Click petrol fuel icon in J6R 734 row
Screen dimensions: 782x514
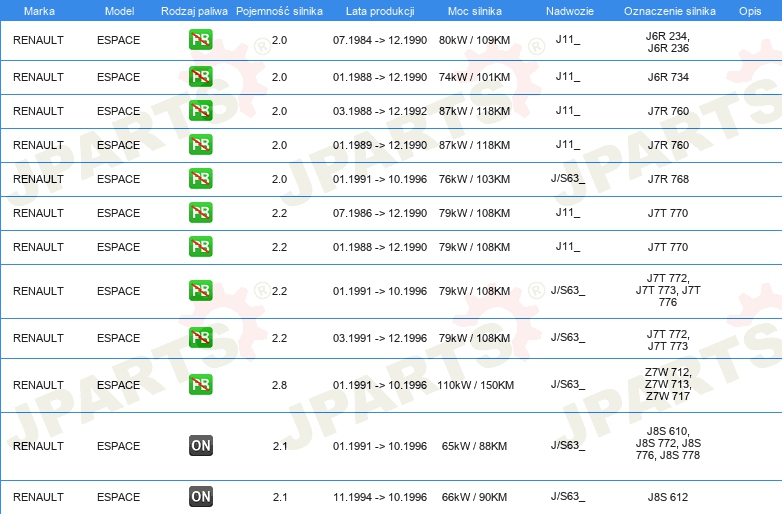click(x=200, y=77)
